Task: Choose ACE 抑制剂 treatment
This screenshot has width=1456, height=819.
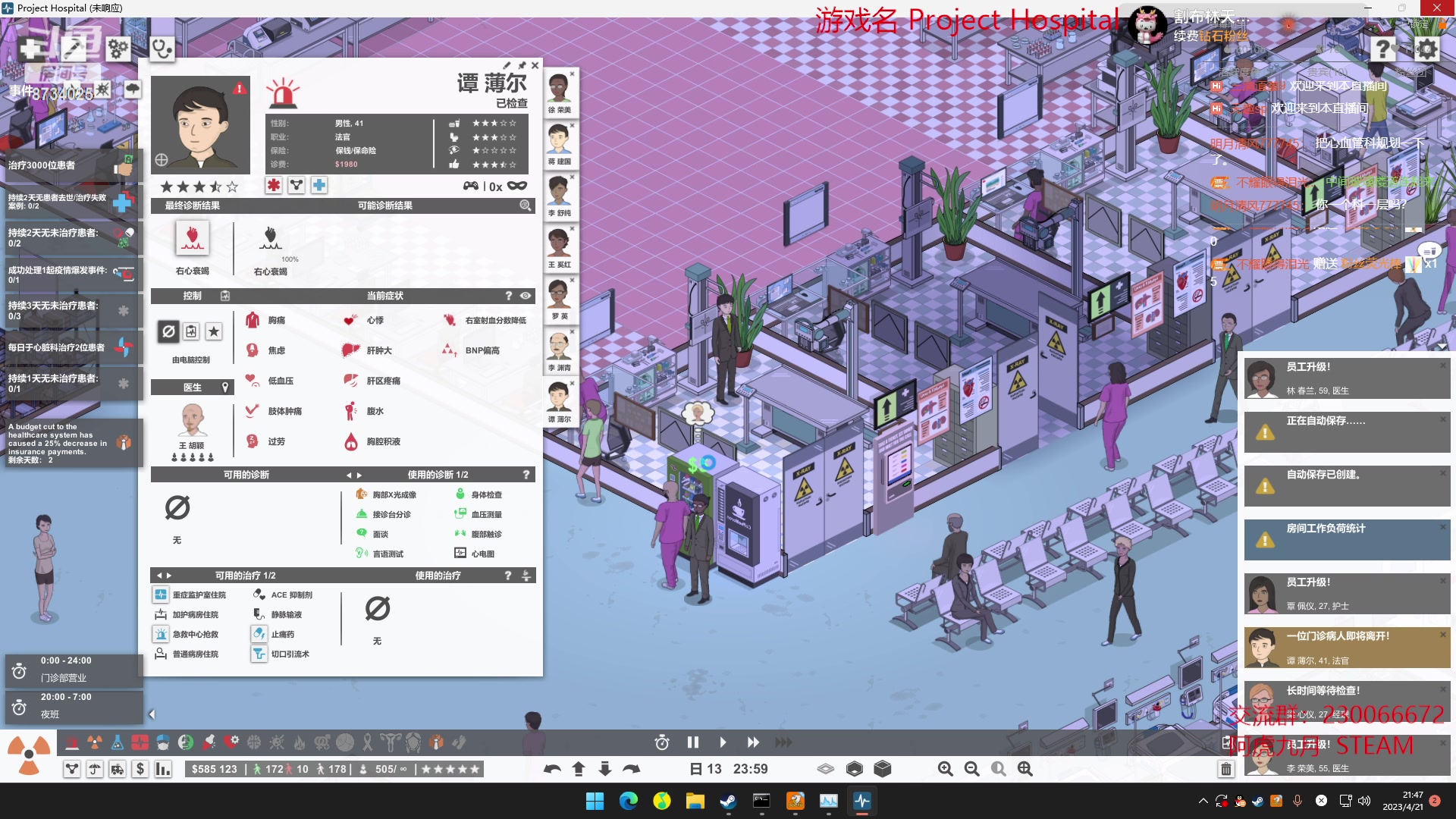Action: click(283, 595)
